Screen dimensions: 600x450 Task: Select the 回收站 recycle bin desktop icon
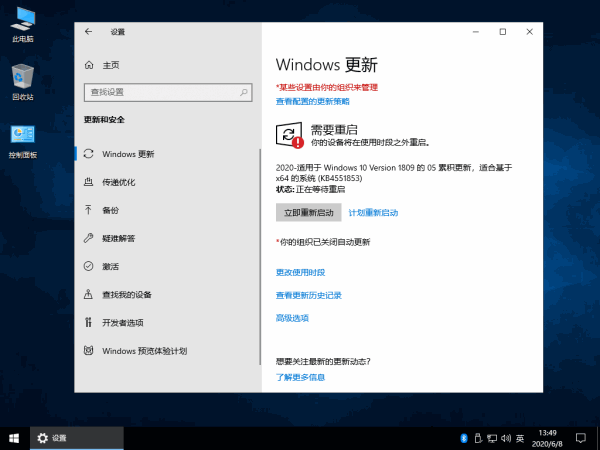click(x=23, y=83)
